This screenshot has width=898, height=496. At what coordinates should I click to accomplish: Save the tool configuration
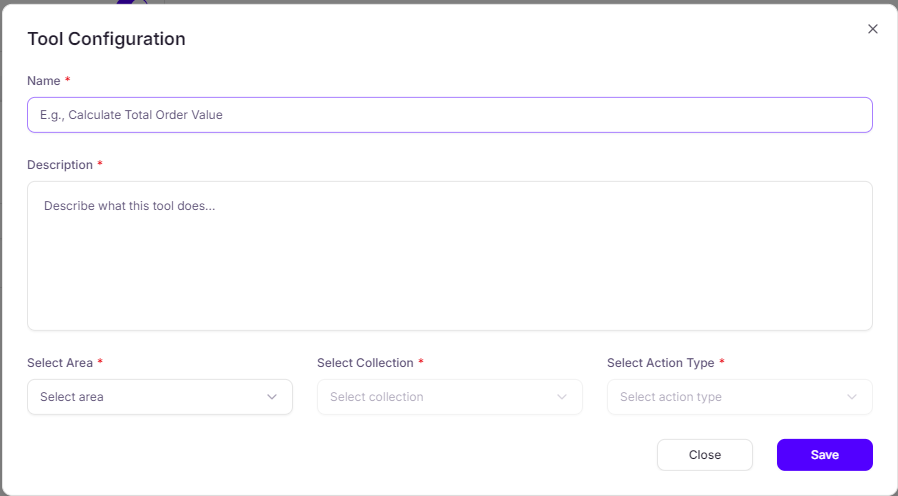point(824,455)
